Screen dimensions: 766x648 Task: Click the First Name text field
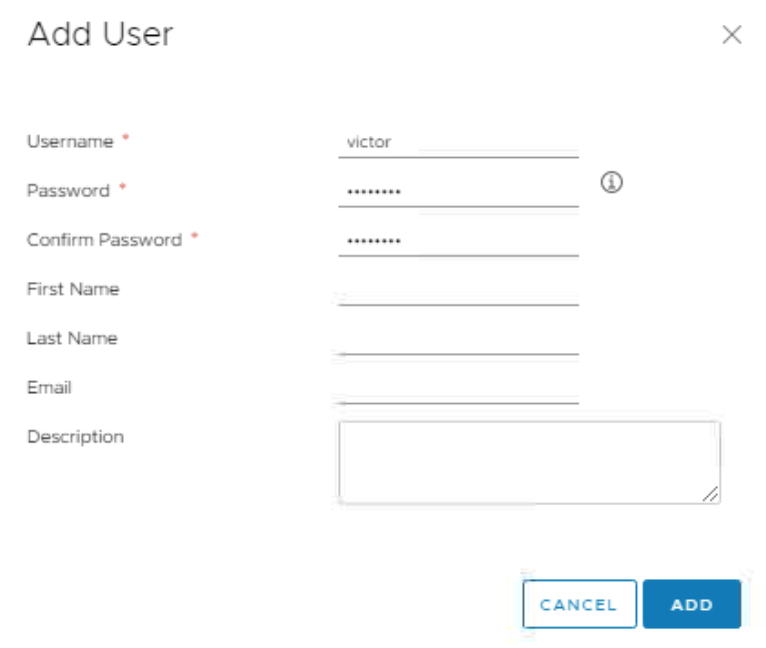[458, 290]
